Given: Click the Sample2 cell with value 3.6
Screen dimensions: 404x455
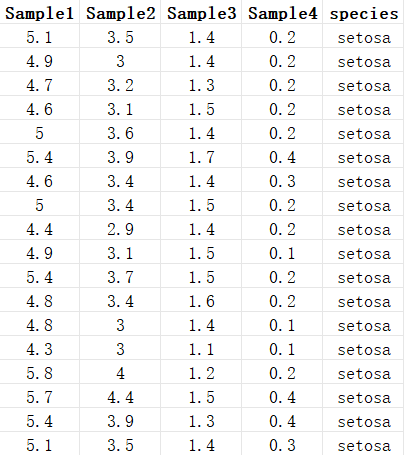Looking at the screenshot, I should [x=120, y=132].
